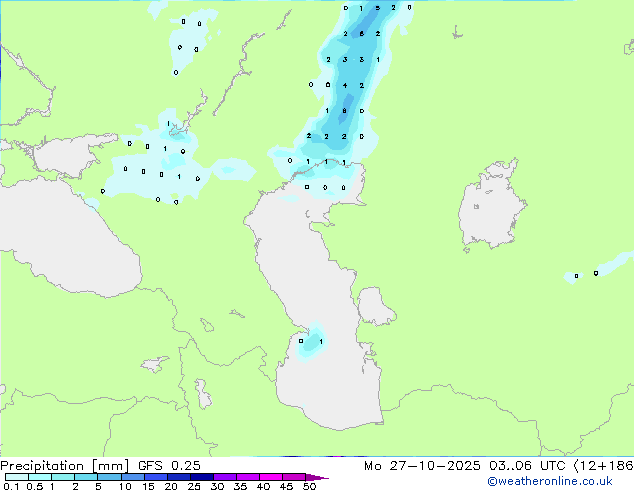Viewport: 634px width, 490px height.
Task: Click the legend label "10"
Action: [125, 486]
